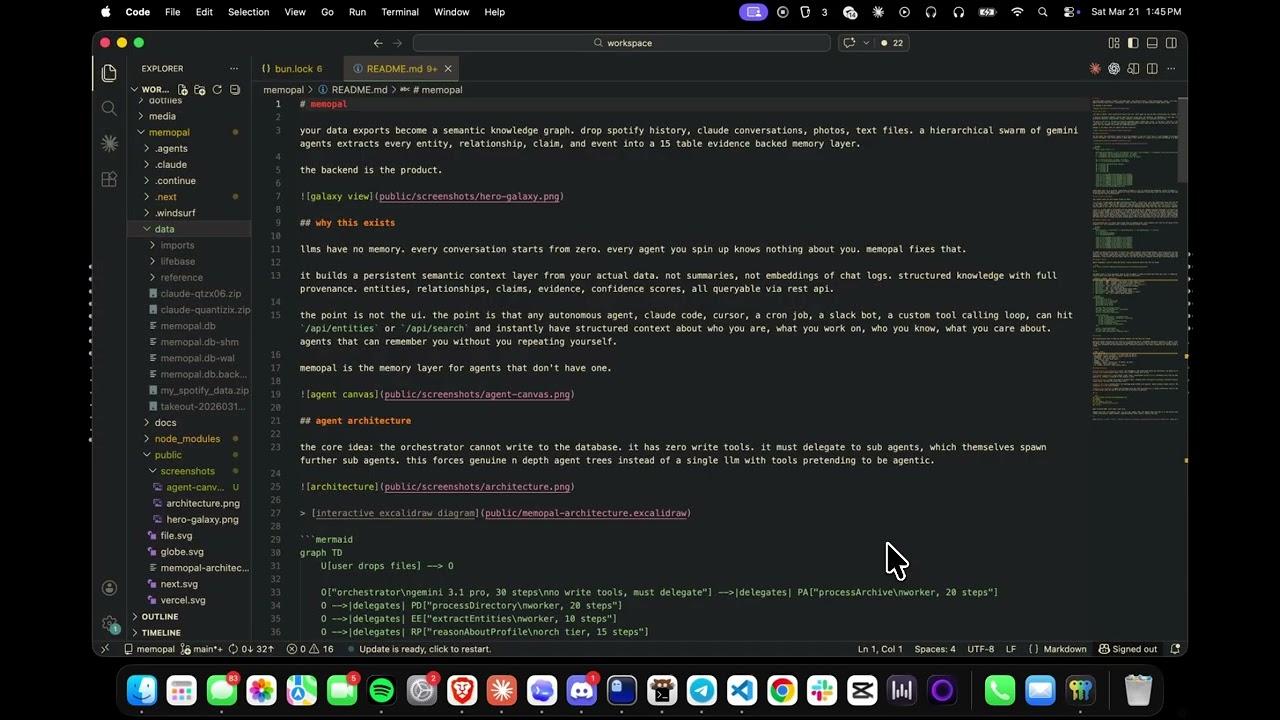Click the New File icon in Explorer header
Image resolution: width=1280 pixels, height=720 pixels.
click(x=183, y=90)
